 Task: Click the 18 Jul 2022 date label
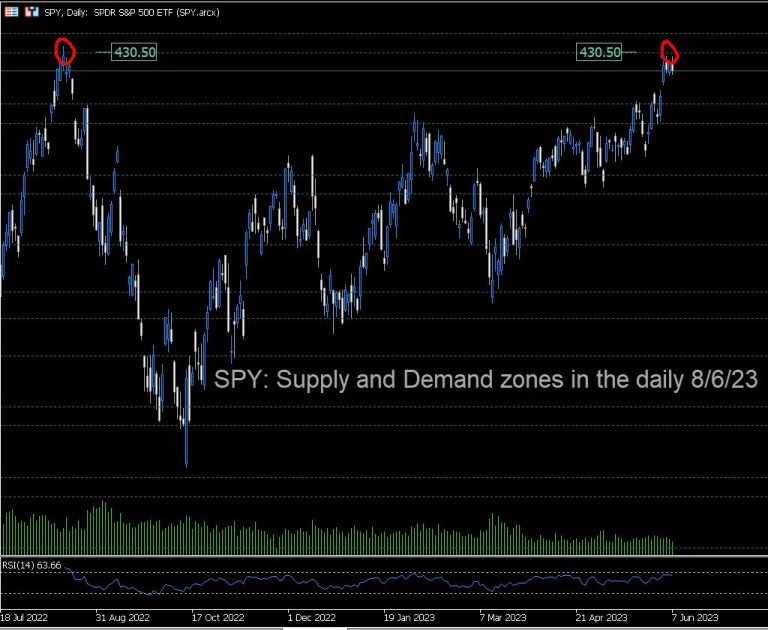tap(24, 617)
